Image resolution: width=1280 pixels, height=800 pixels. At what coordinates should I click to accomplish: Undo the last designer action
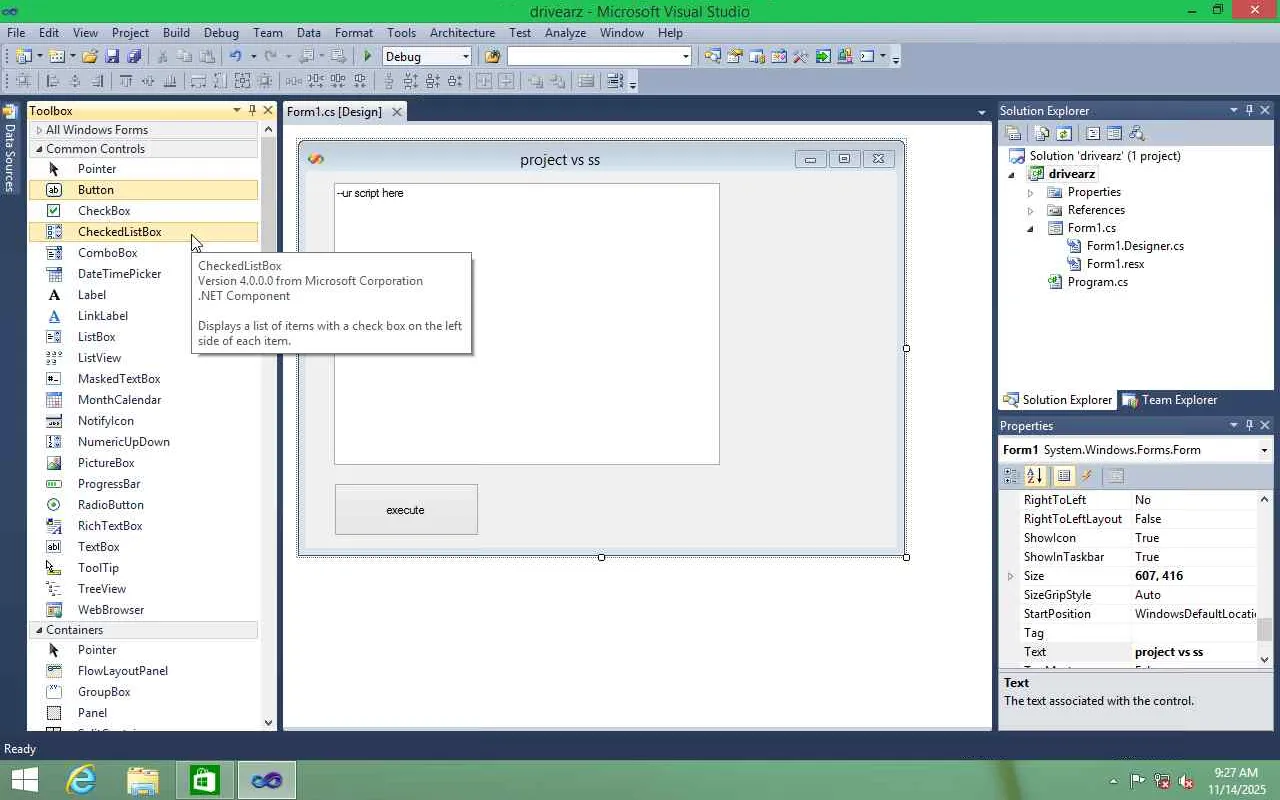[x=235, y=57]
